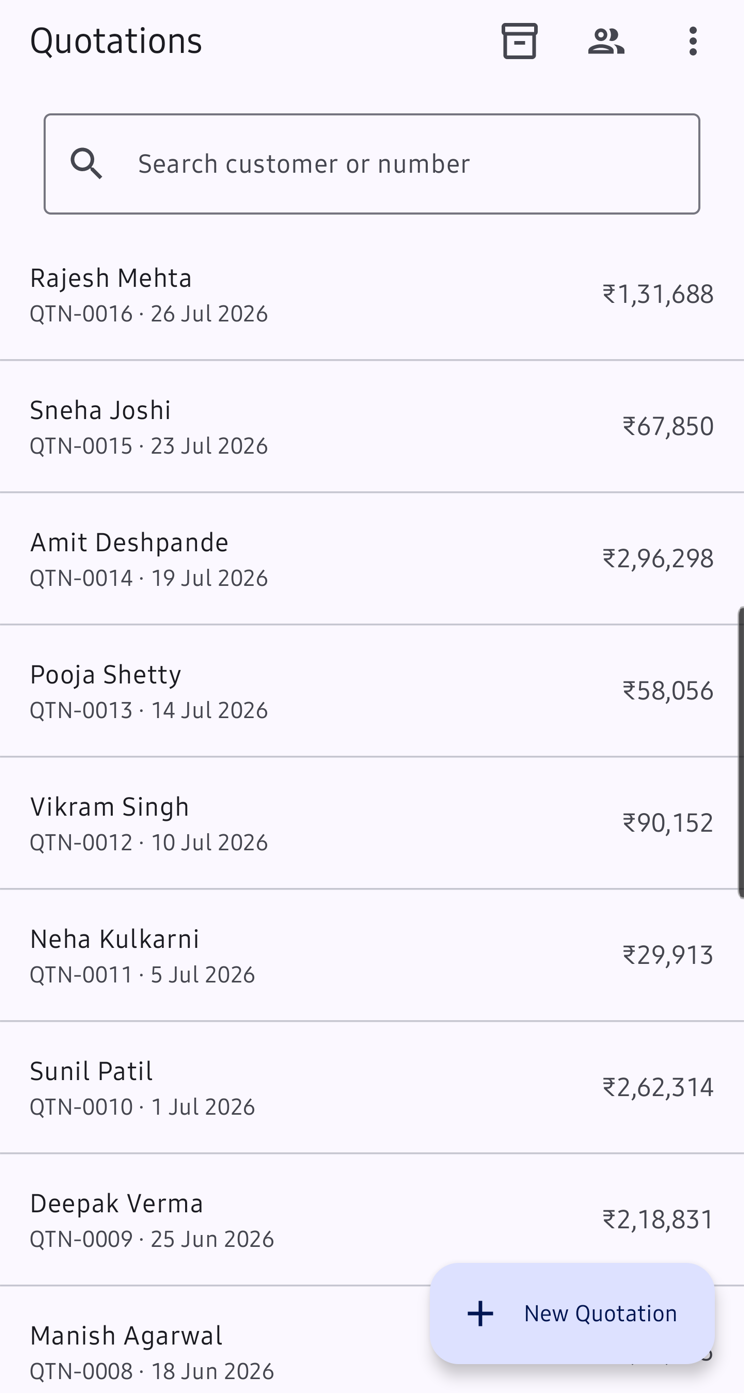Click the Search customer or number field
The width and height of the screenshot is (744, 1400).
point(372,164)
